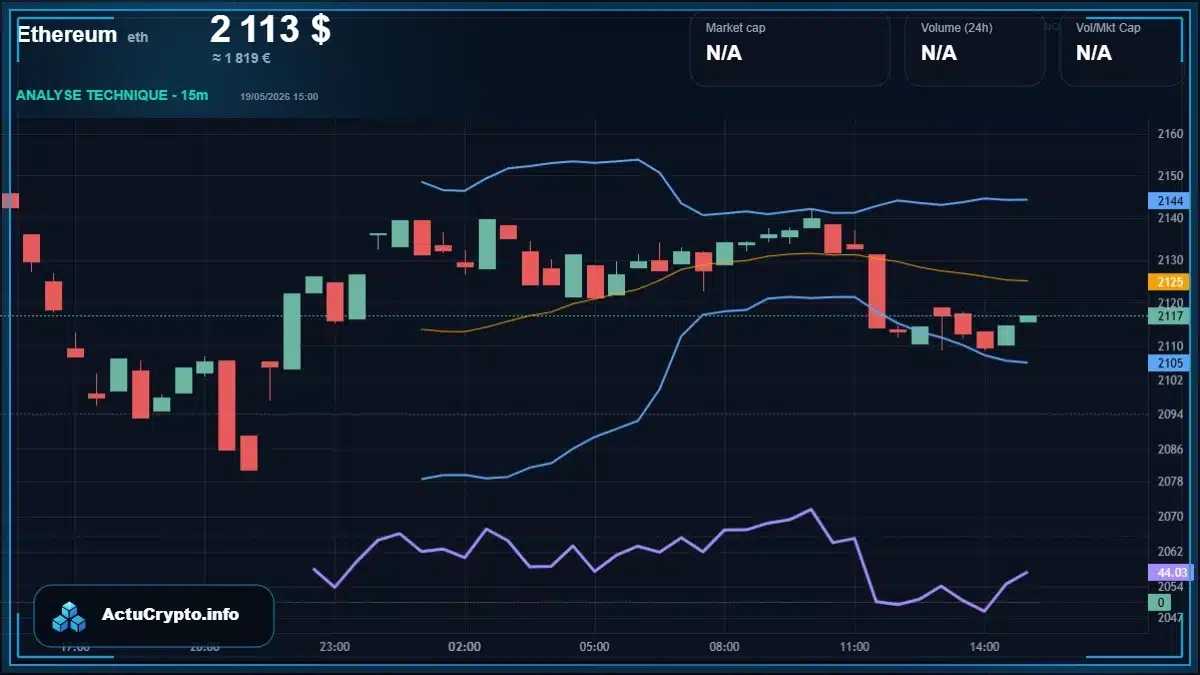Click the orange 2125 middle band price tag

click(x=1167, y=282)
